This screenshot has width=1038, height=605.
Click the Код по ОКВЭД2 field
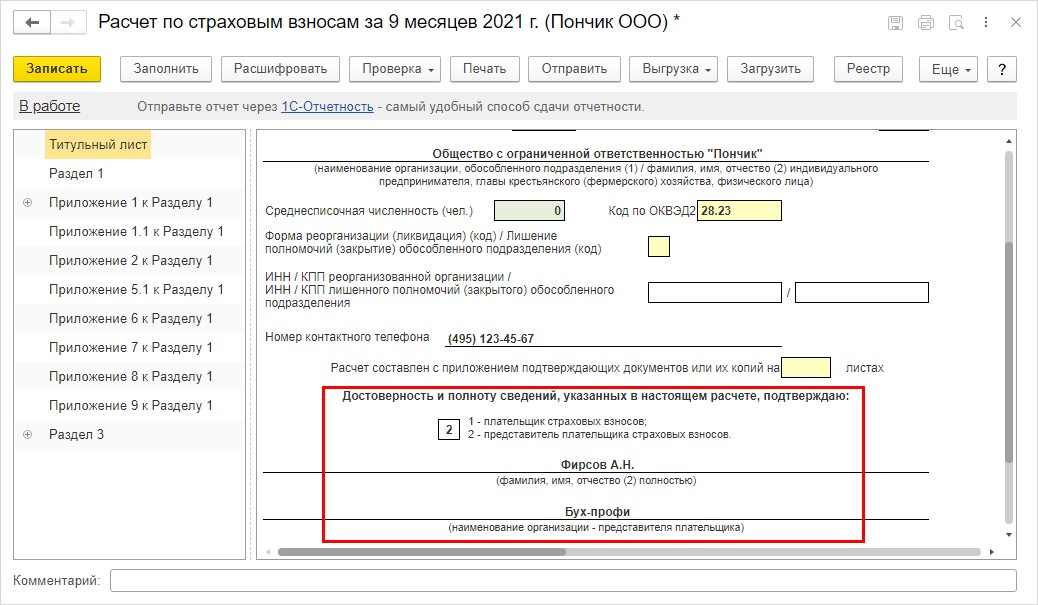coord(739,210)
